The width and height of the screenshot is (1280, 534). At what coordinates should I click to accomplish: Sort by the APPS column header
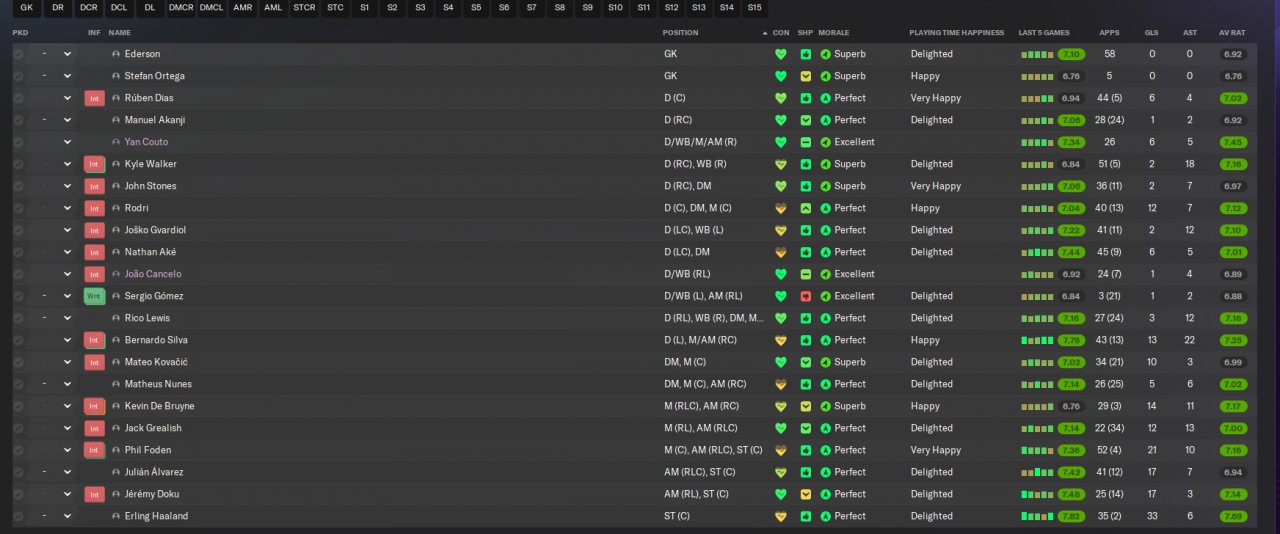click(x=1110, y=33)
